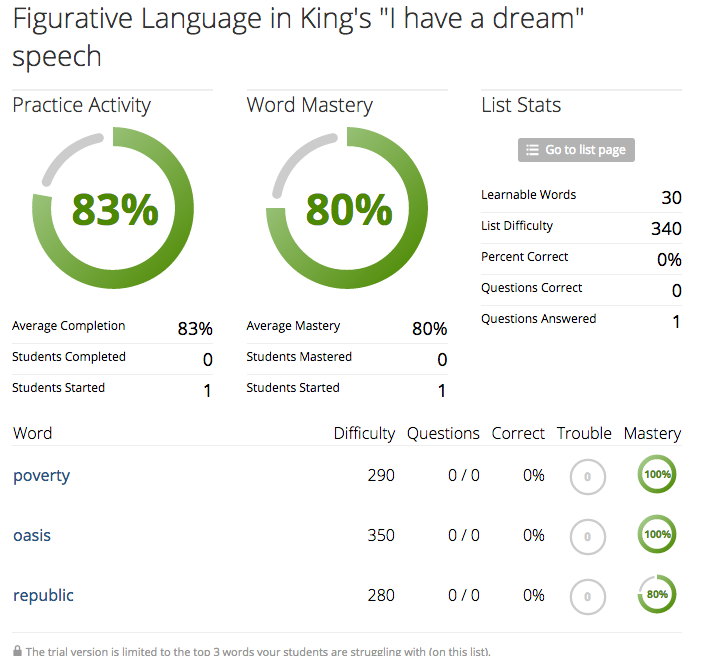Viewport: 721px width, 656px height.
Task: Open the word link republic
Action: [43, 595]
